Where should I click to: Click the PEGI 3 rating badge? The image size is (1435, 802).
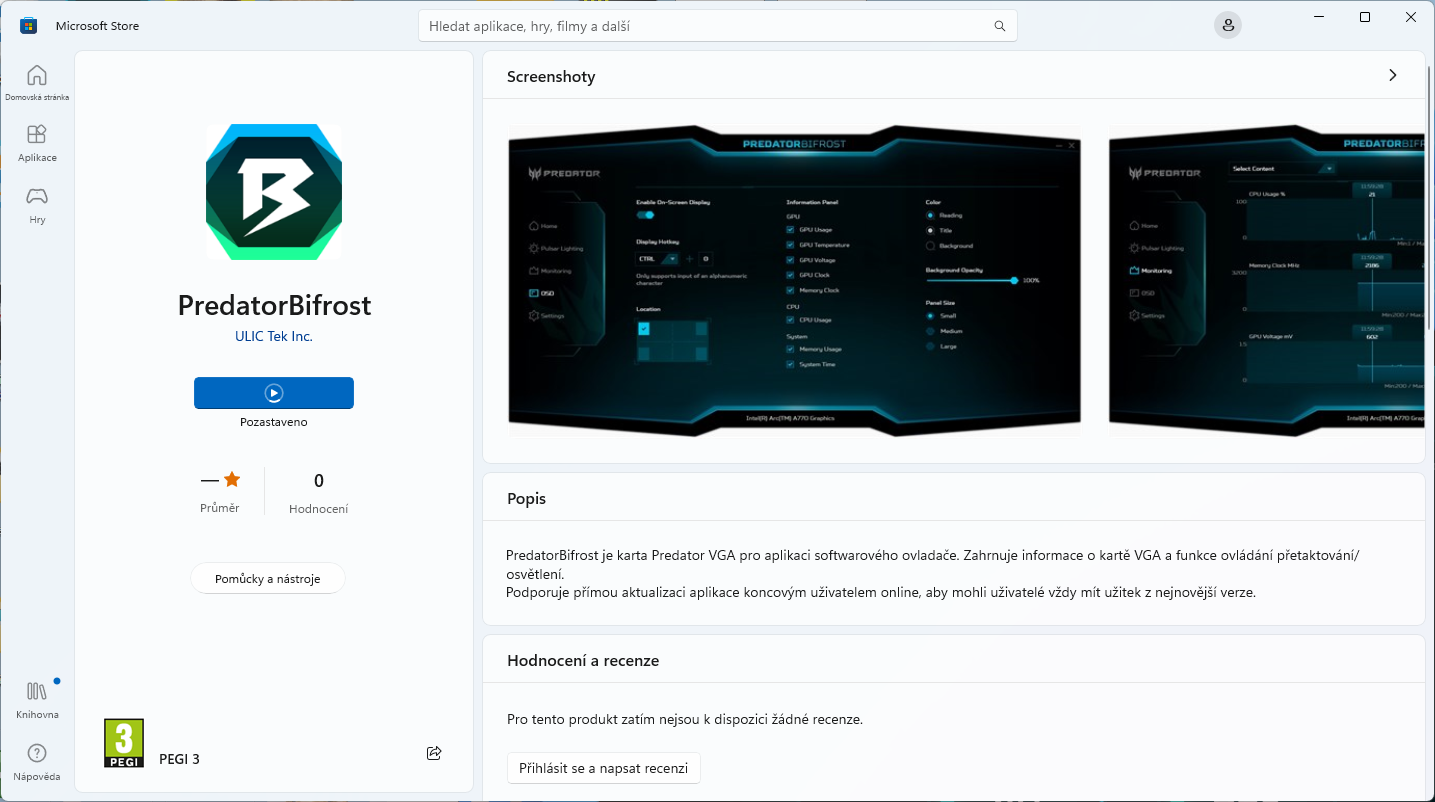click(123, 742)
